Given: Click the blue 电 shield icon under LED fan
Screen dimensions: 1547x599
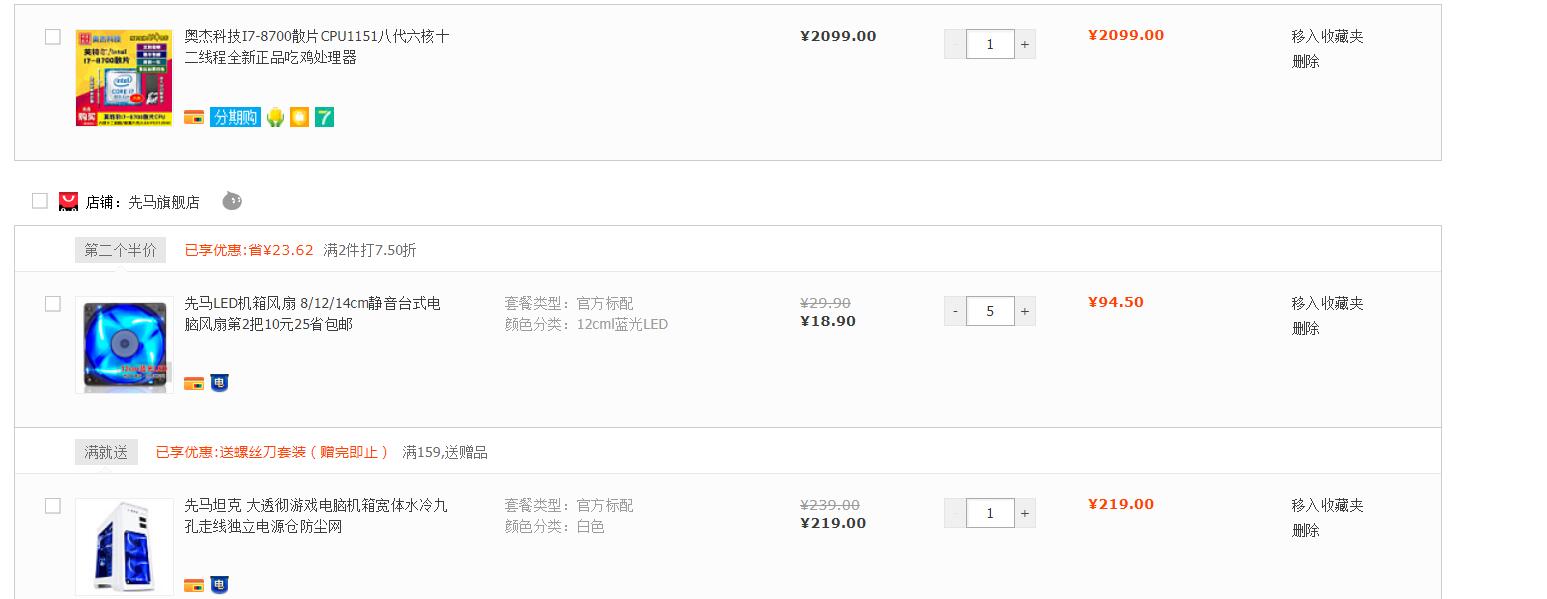Looking at the screenshot, I should (x=219, y=382).
